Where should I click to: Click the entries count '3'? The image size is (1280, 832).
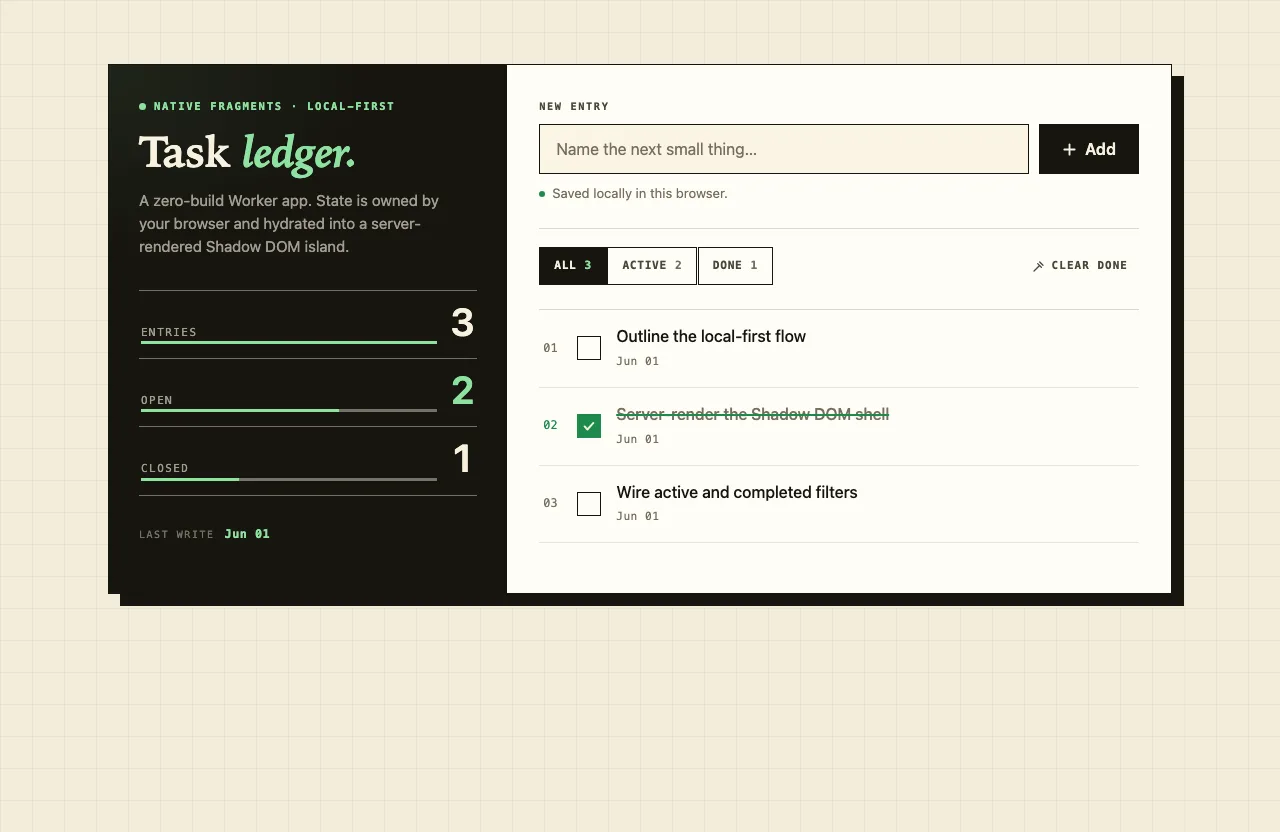[462, 322]
